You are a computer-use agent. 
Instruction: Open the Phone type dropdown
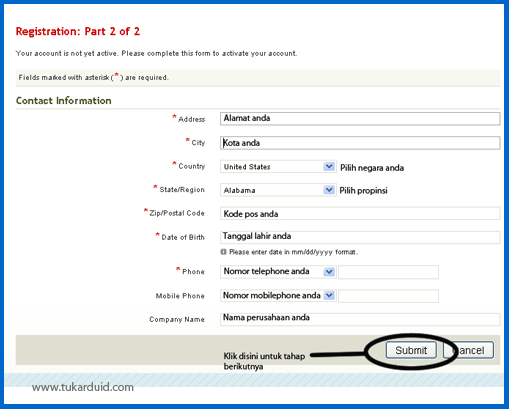point(278,272)
